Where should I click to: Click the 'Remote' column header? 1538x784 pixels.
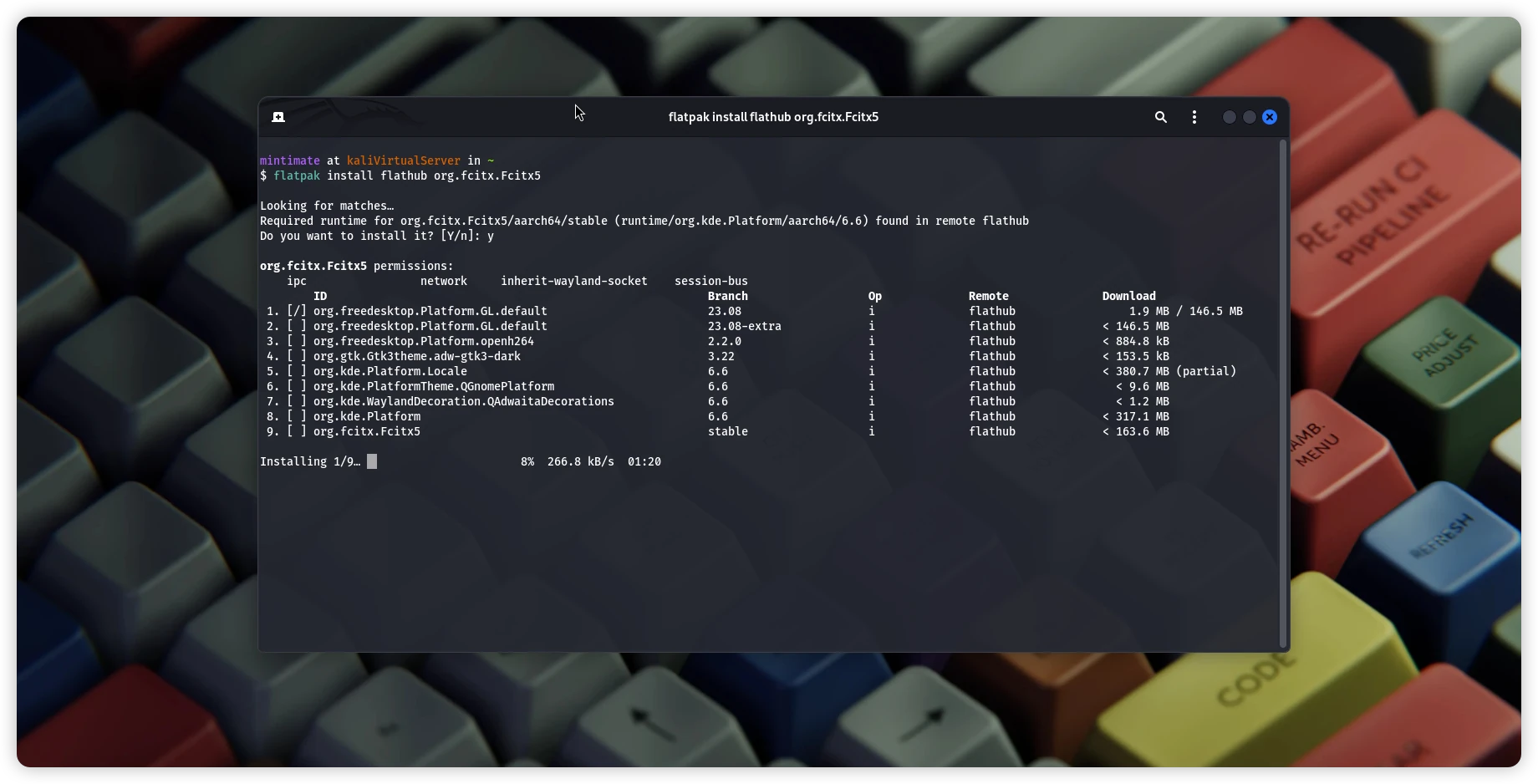tap(989, 296)
